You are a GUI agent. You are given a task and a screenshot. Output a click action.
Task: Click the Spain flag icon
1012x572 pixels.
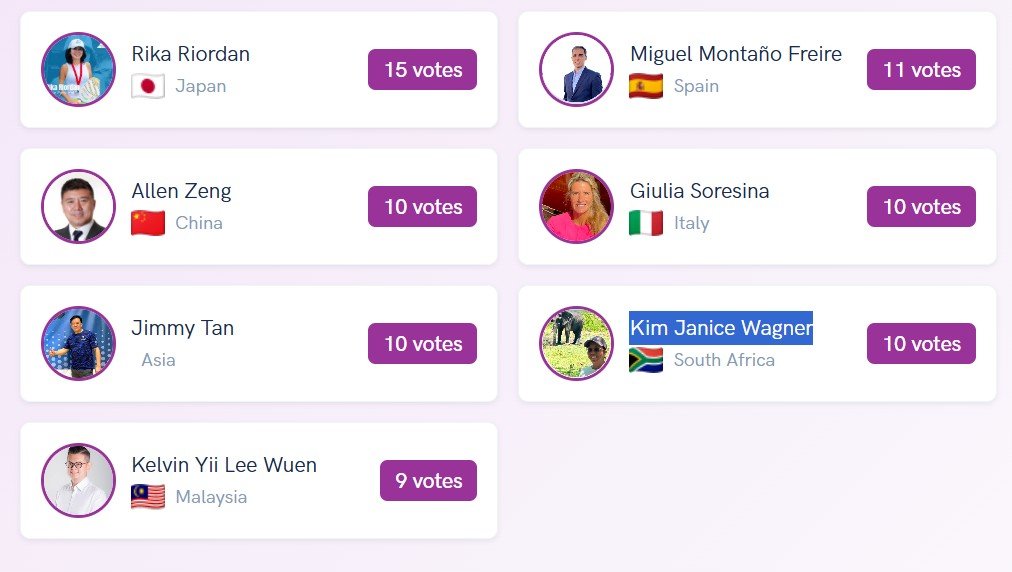[x=646, y=86]
